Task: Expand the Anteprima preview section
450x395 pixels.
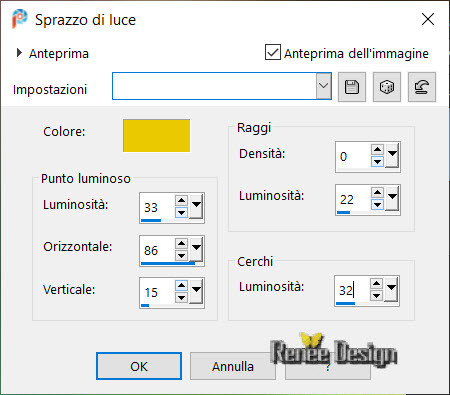Action: tap(19, 53)
